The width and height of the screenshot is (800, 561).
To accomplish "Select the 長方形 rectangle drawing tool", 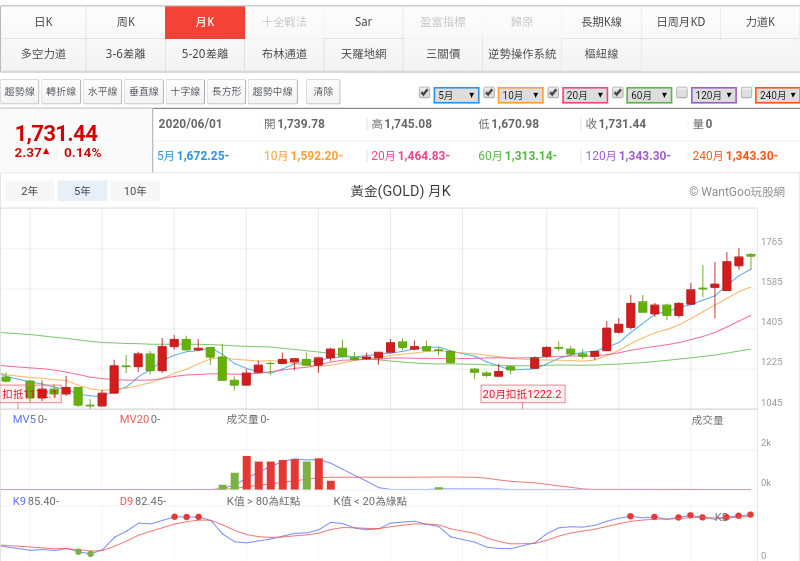I will (x=226, y=92).
